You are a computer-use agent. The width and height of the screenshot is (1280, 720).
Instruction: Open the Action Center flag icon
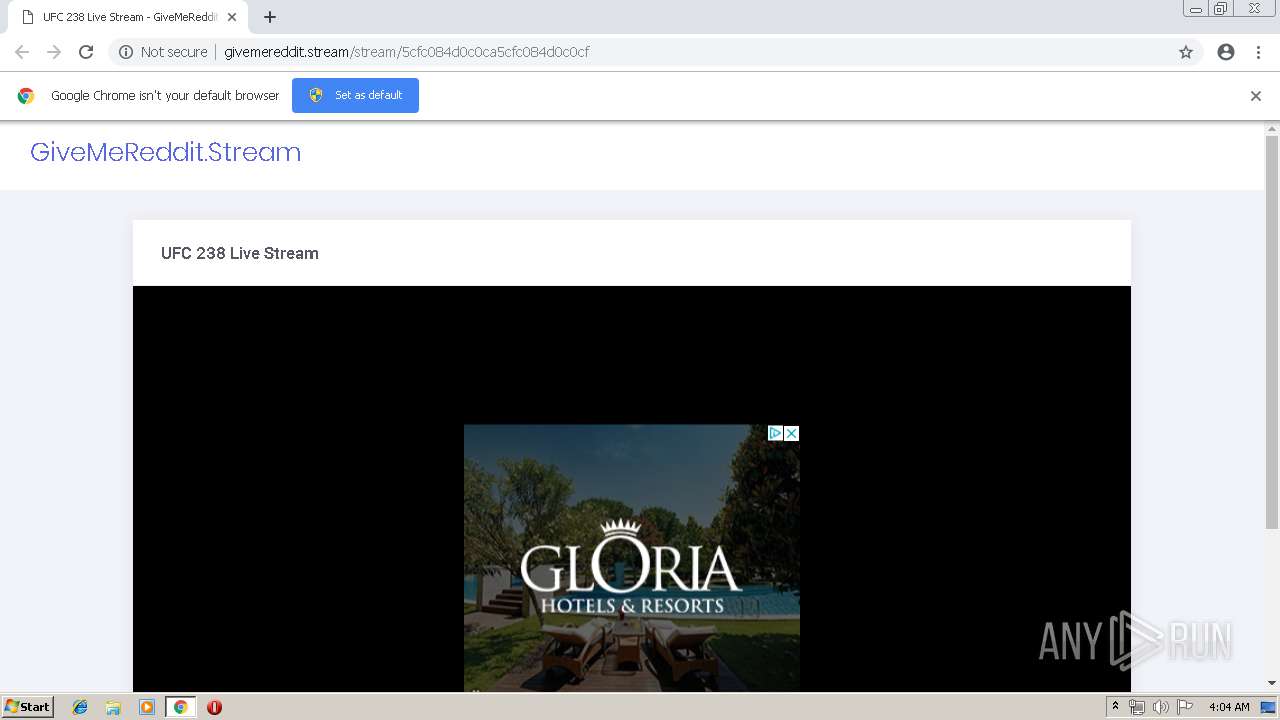pyautogui.click(x=1184, y=707)
